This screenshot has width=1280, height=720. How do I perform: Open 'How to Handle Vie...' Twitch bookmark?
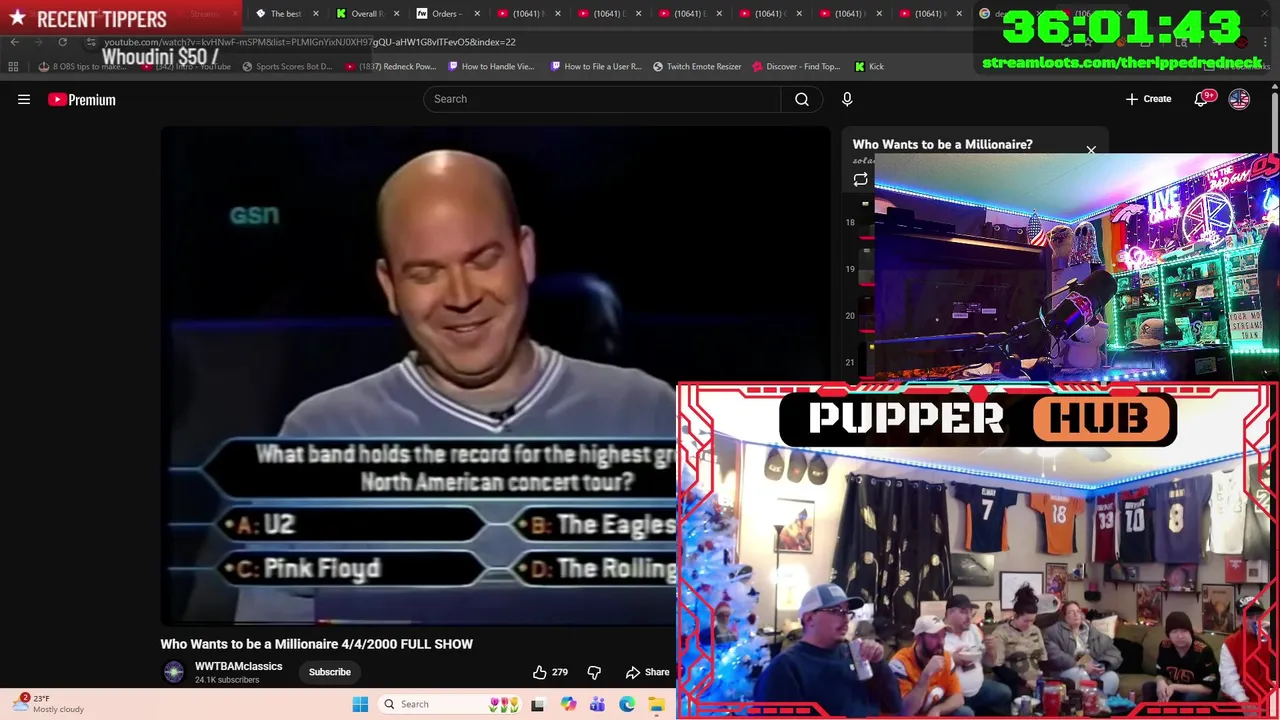(x=491, y=66)
